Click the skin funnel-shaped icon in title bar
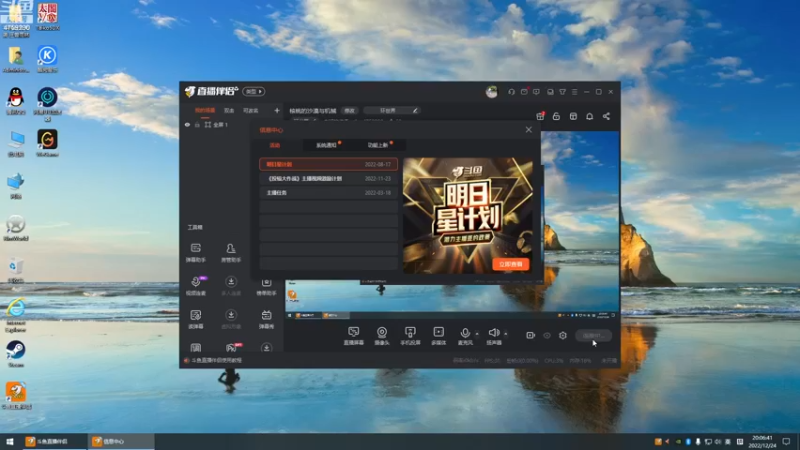 pos(562,92)
